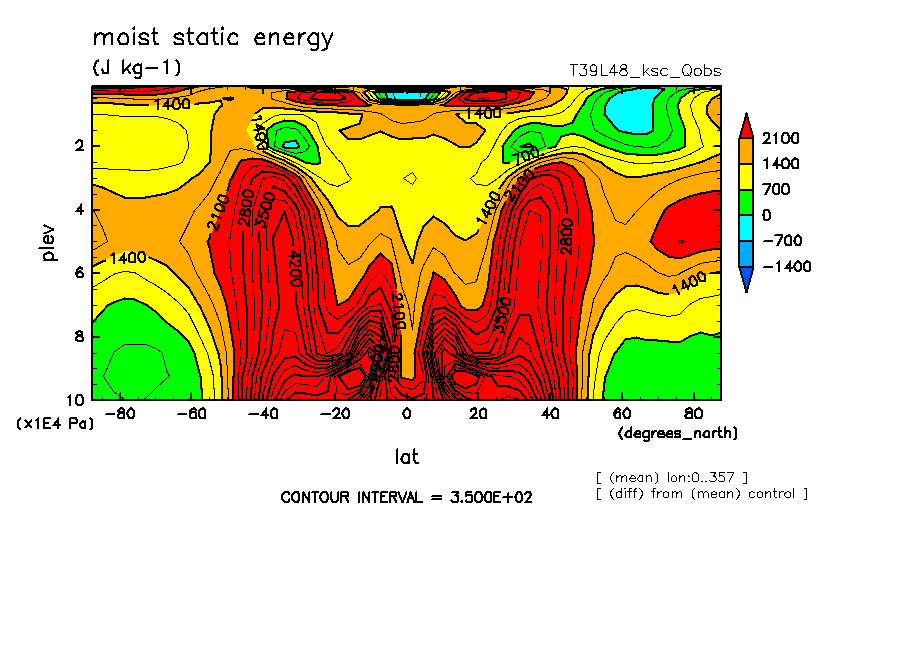Click the "(diff) from (mean) control" annotation
This screenshot has width=904, height=654.
point(701,493)
